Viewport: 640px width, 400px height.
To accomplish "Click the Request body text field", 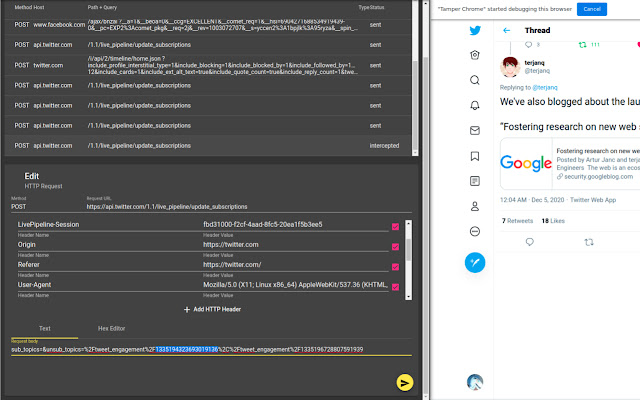I will click(x=211, y=349).
